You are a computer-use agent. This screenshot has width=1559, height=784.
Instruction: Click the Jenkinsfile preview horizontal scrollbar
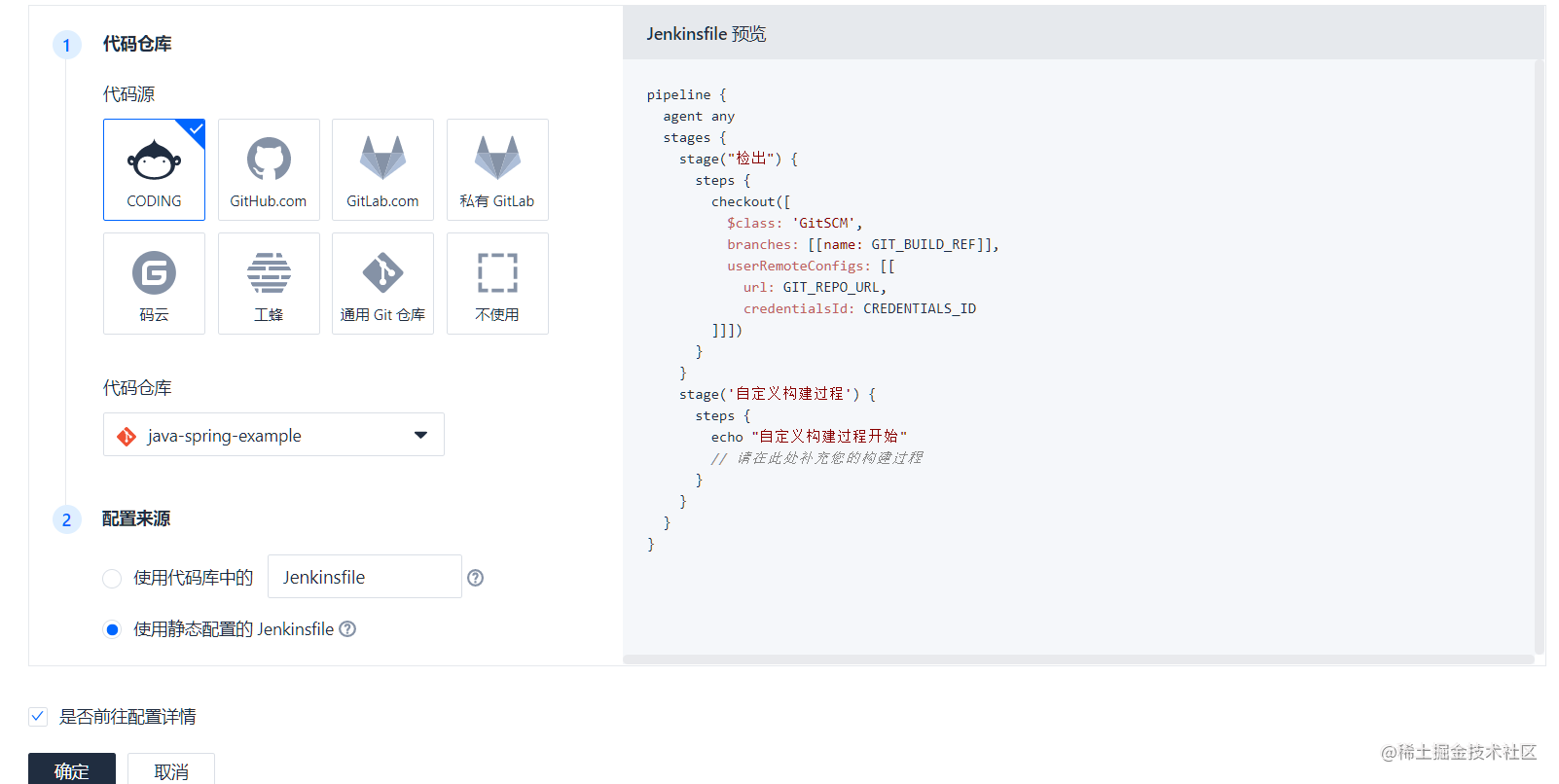1078,659
